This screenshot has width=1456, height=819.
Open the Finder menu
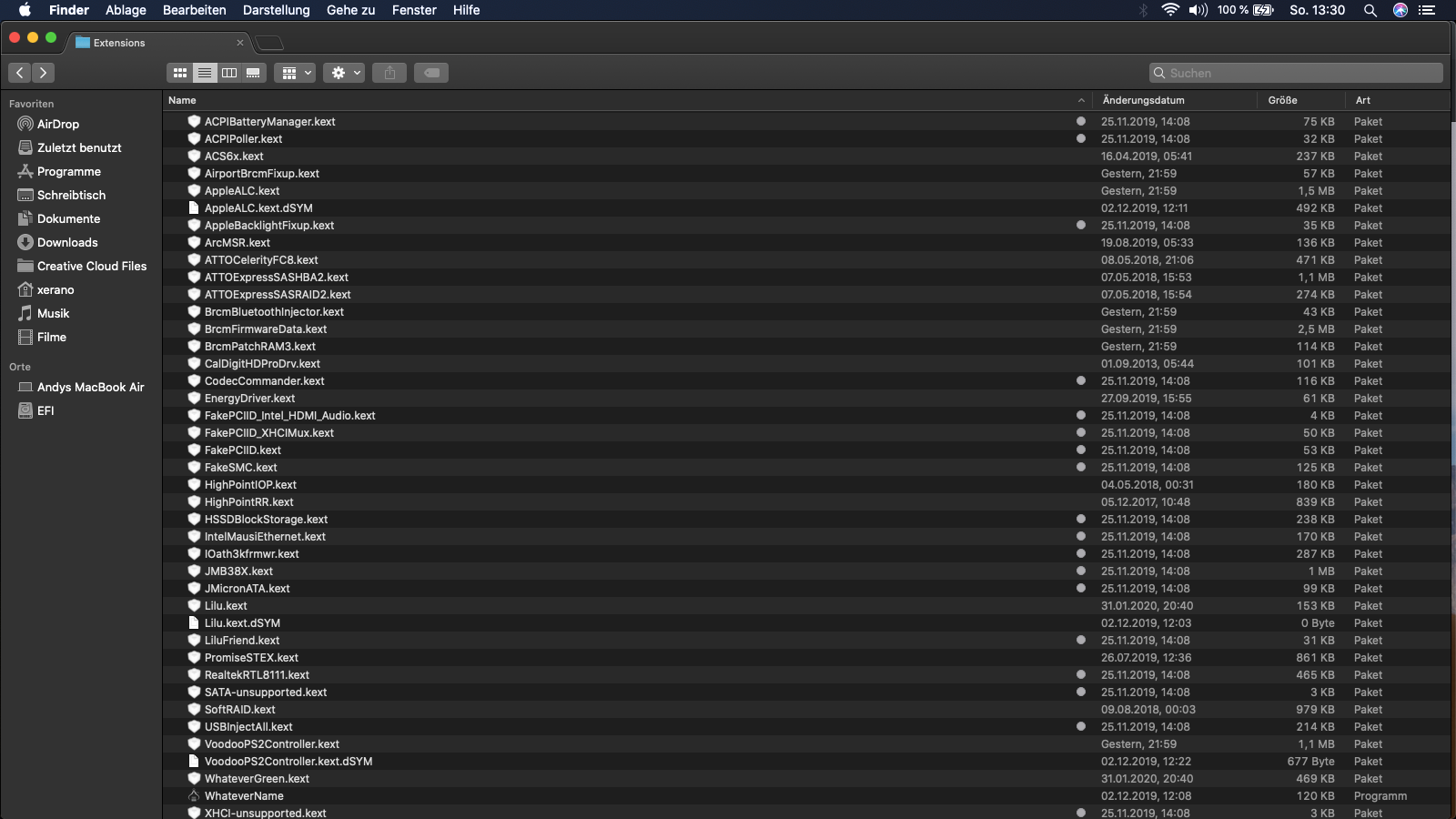click(x=69, y=10)
